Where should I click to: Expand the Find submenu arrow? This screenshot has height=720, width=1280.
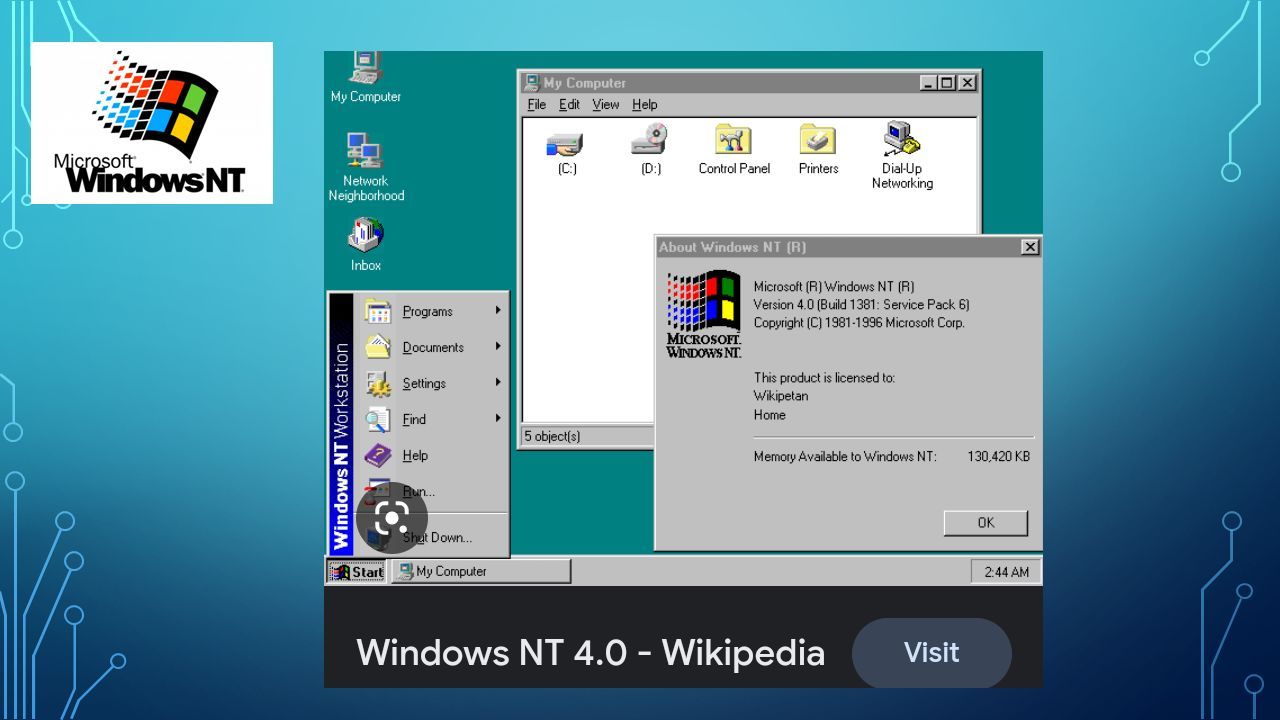(x=498, y=419)
